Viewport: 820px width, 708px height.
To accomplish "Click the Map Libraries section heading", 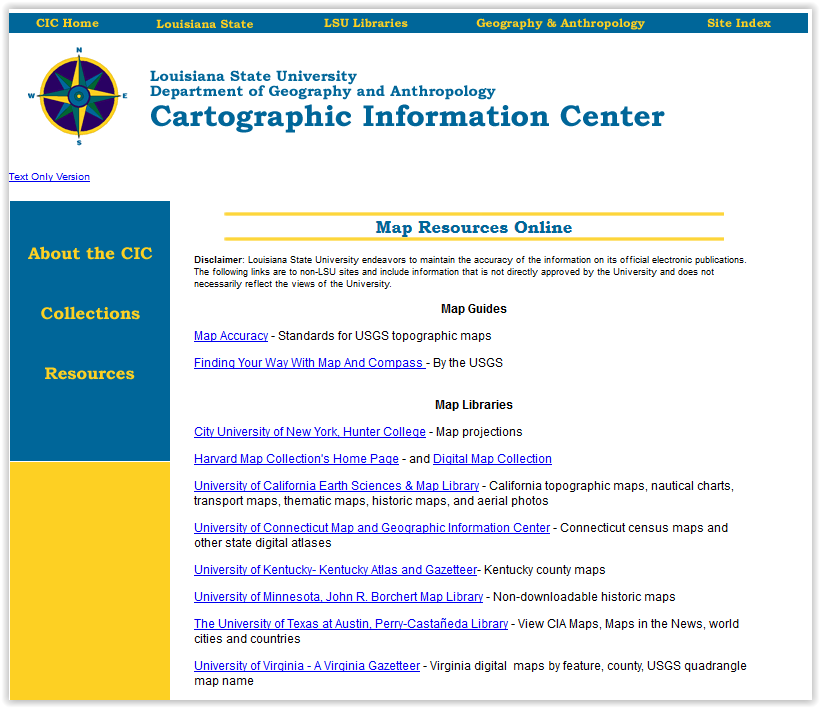I will click(x=474, y=405).
